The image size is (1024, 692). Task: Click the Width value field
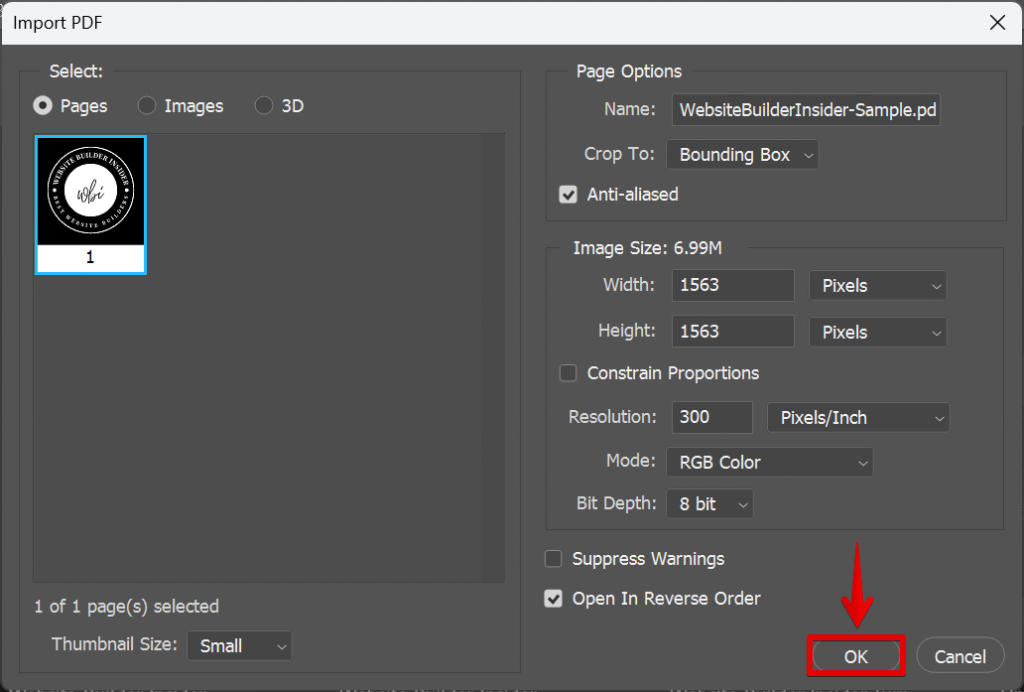[732, 285]
